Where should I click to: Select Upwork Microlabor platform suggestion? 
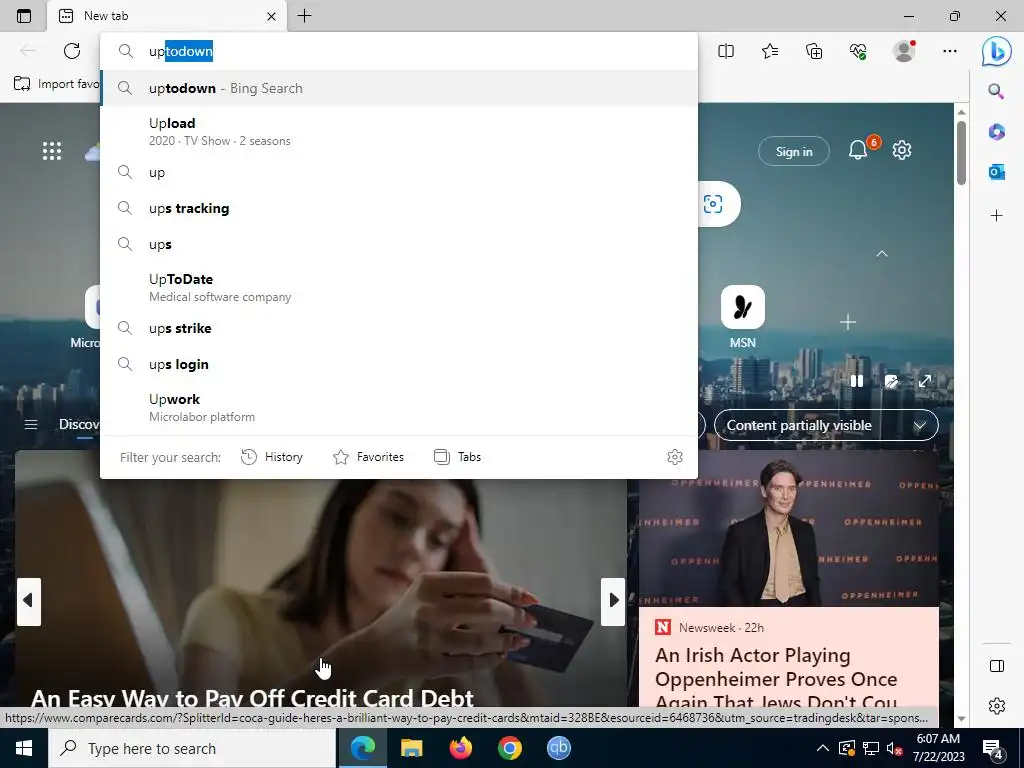tap(399, 408)
